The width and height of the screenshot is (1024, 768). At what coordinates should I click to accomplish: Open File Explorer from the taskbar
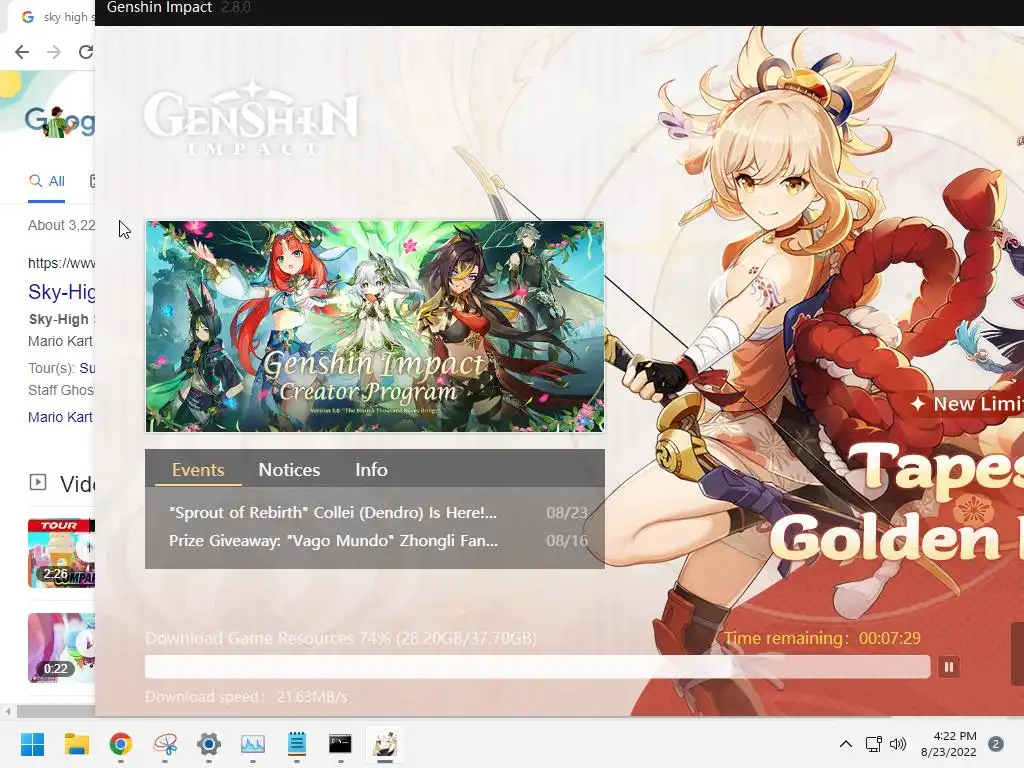76,744
